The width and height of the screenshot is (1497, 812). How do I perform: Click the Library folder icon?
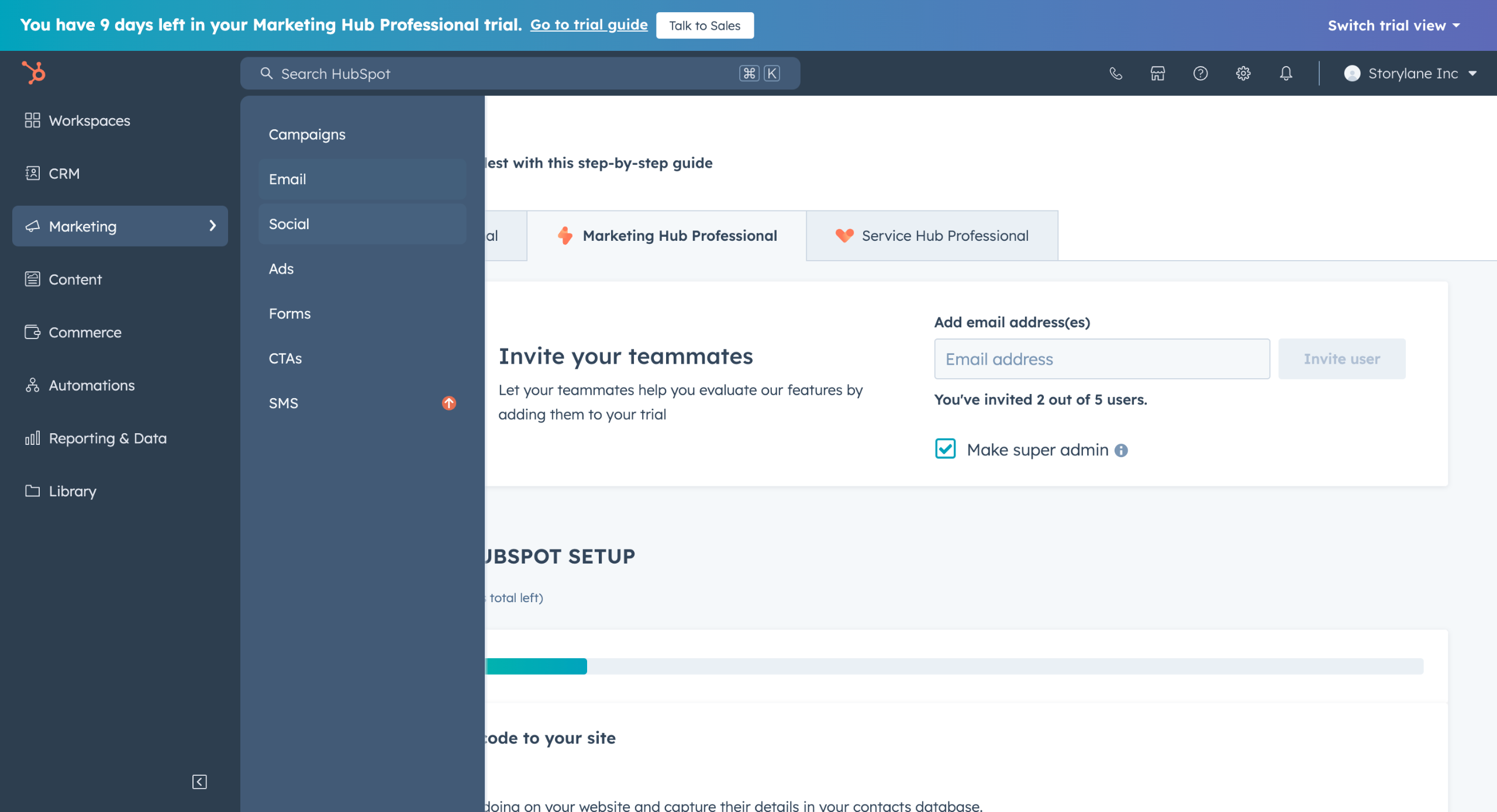[x=33, y=491]
